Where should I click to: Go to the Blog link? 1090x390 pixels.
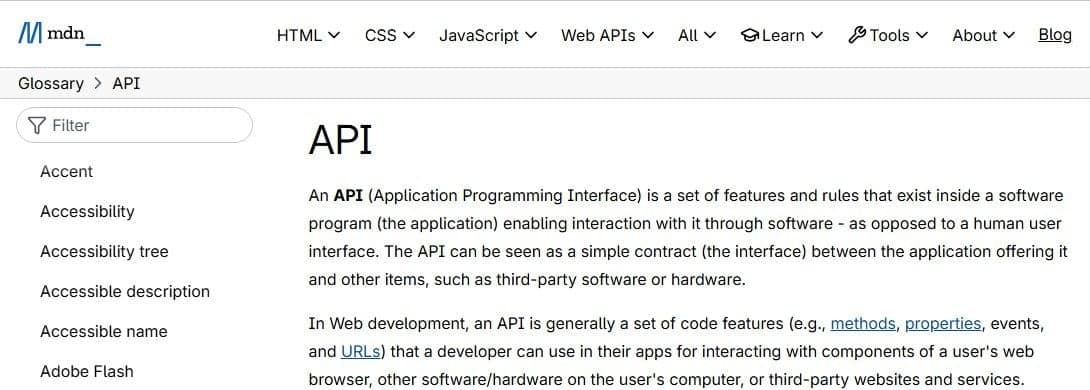pos(1055,35)
